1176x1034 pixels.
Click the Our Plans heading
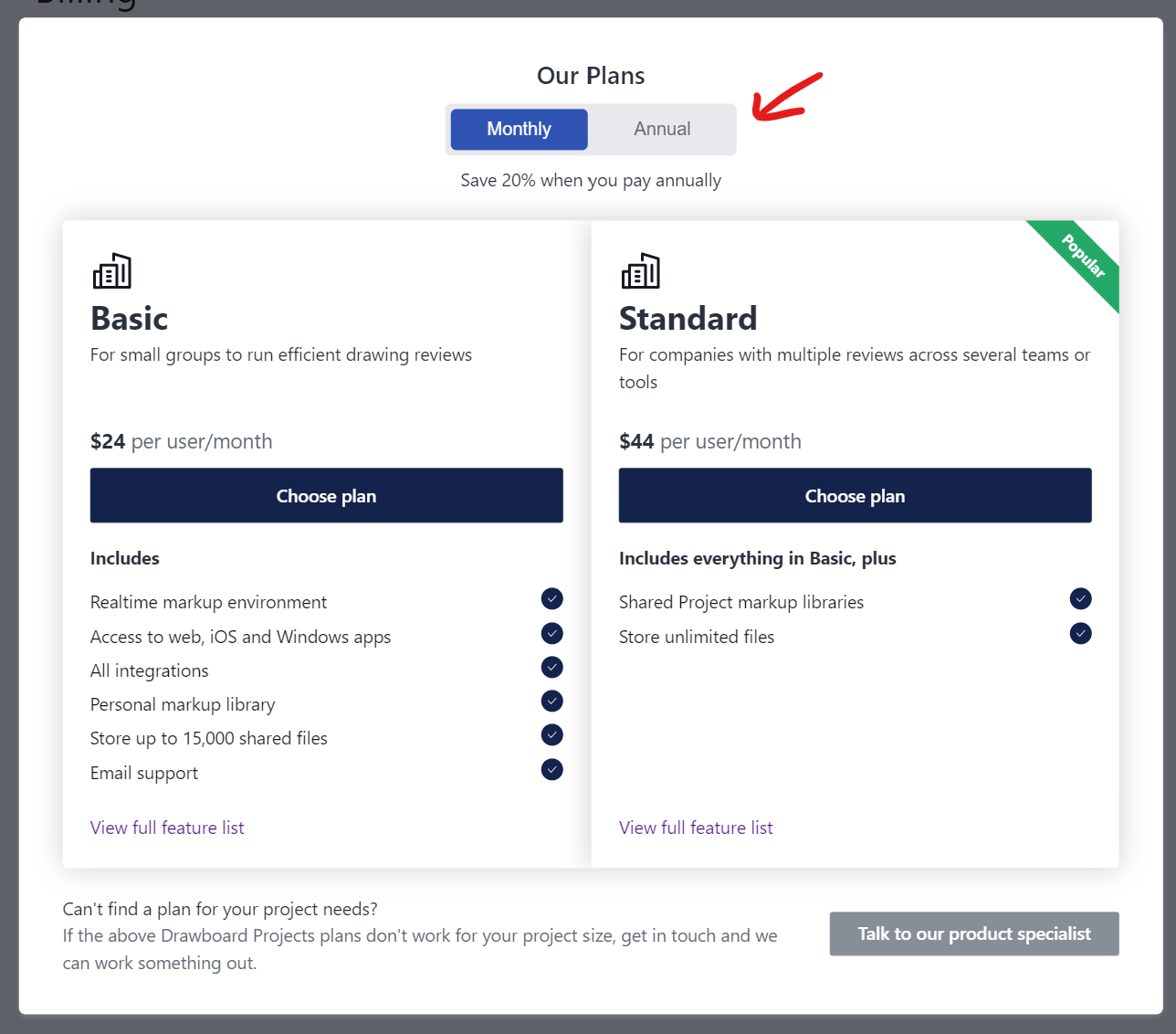tap(591, 76)
